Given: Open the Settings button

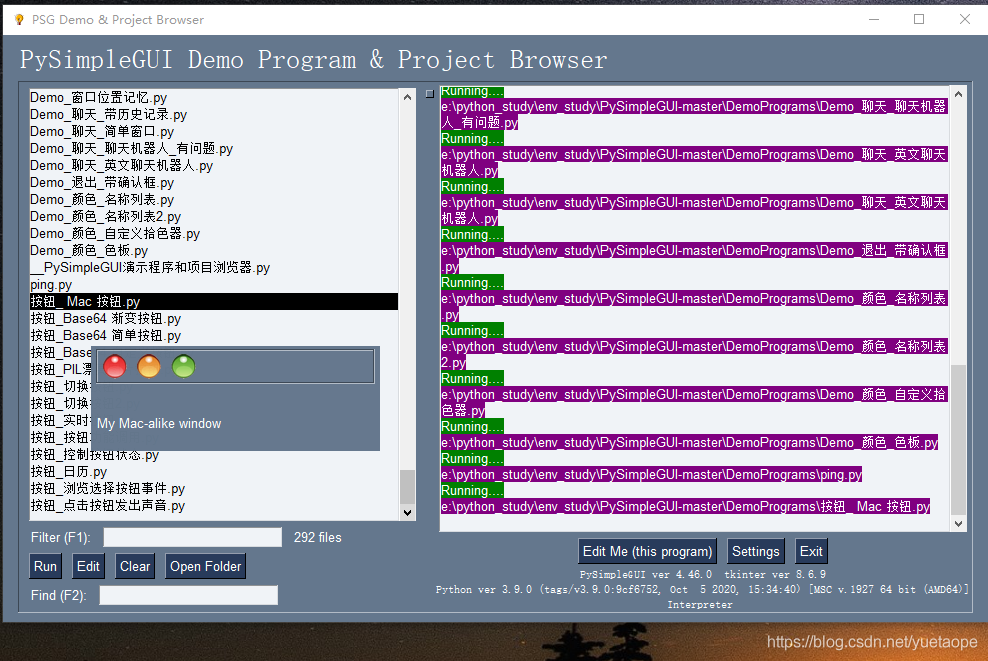Looking at the screenshot, I should (x=755, y=551).
